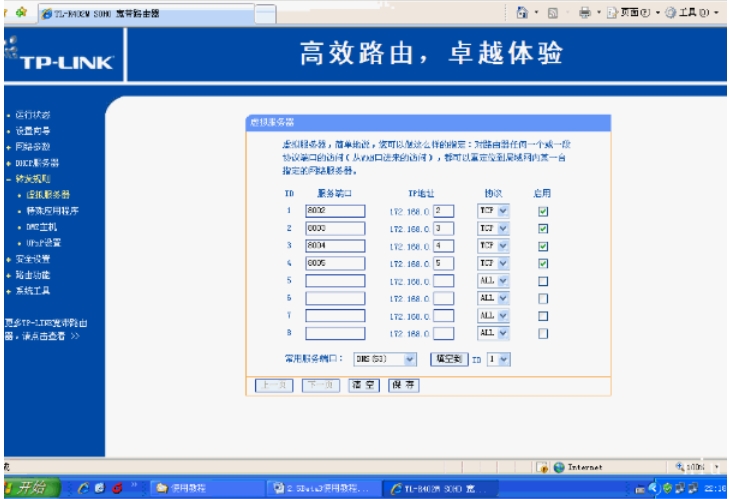Select DMZ主机 submenu item
The height and width of the screenshot is (499, 730).
[41, 227]
